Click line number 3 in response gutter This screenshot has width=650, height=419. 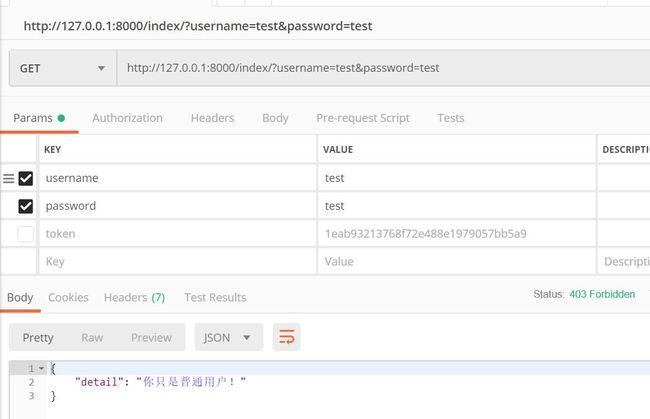click(32, 396)
